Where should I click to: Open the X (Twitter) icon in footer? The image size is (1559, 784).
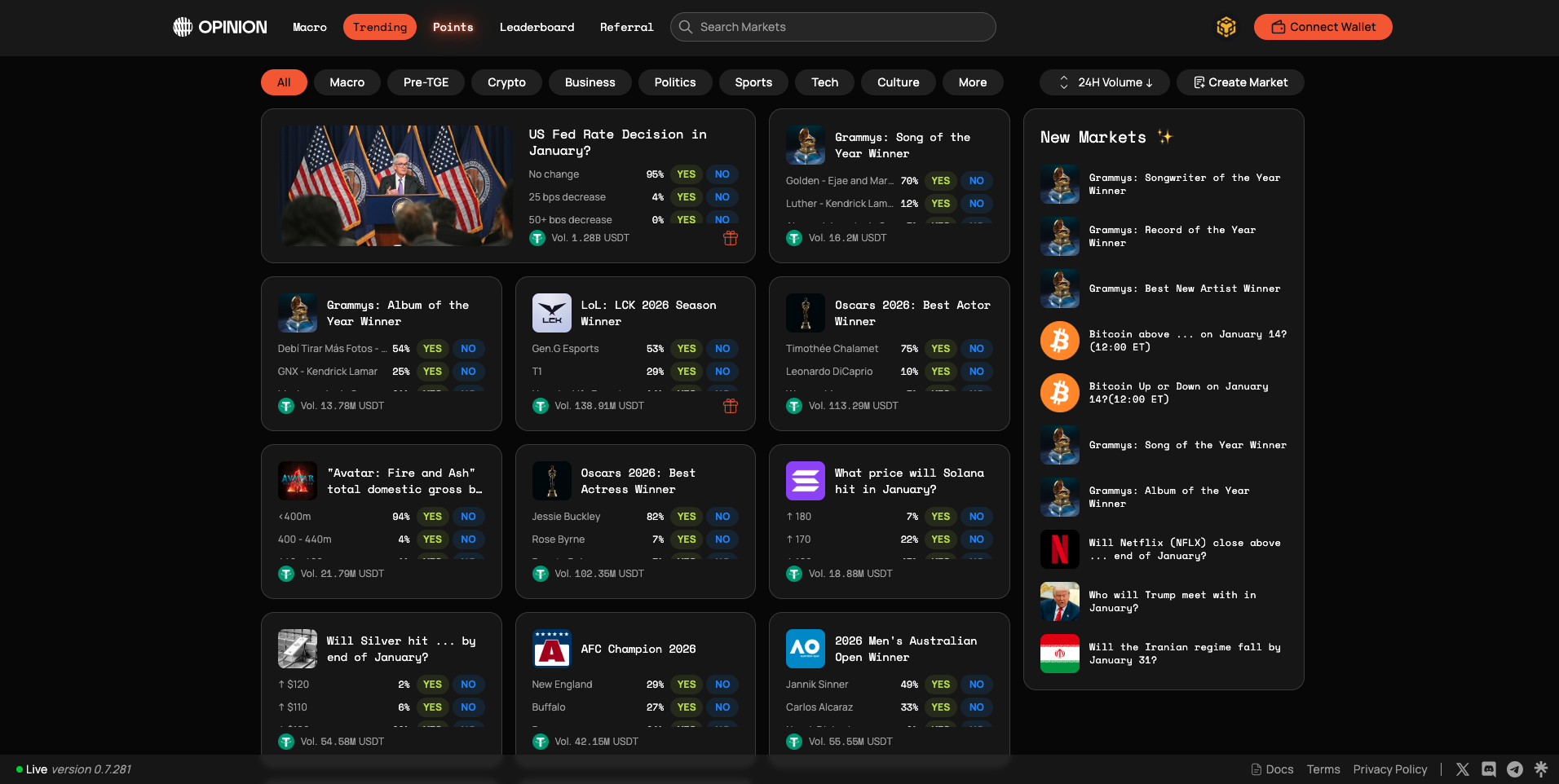(x=1463, y=769)
